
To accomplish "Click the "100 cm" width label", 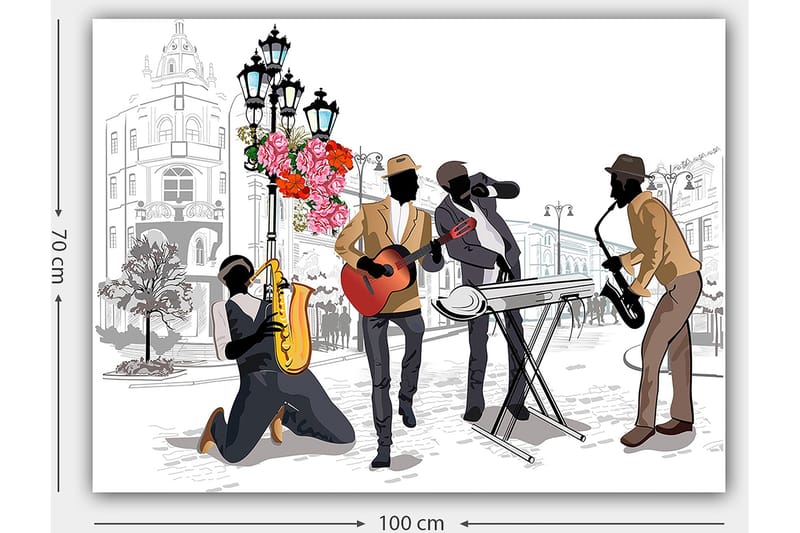I will [x=411, y=522].
